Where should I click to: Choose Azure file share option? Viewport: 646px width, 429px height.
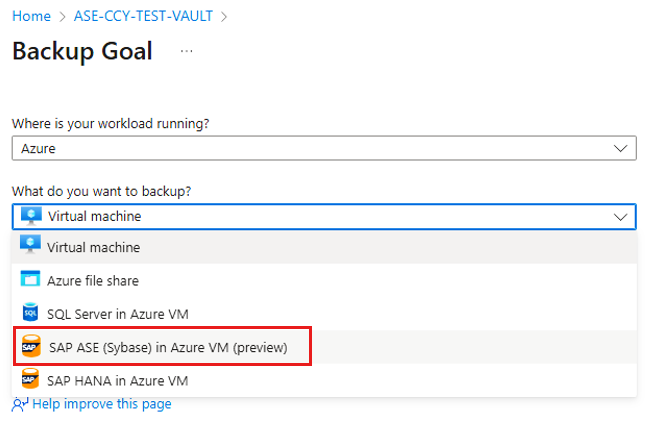point(324,281)
